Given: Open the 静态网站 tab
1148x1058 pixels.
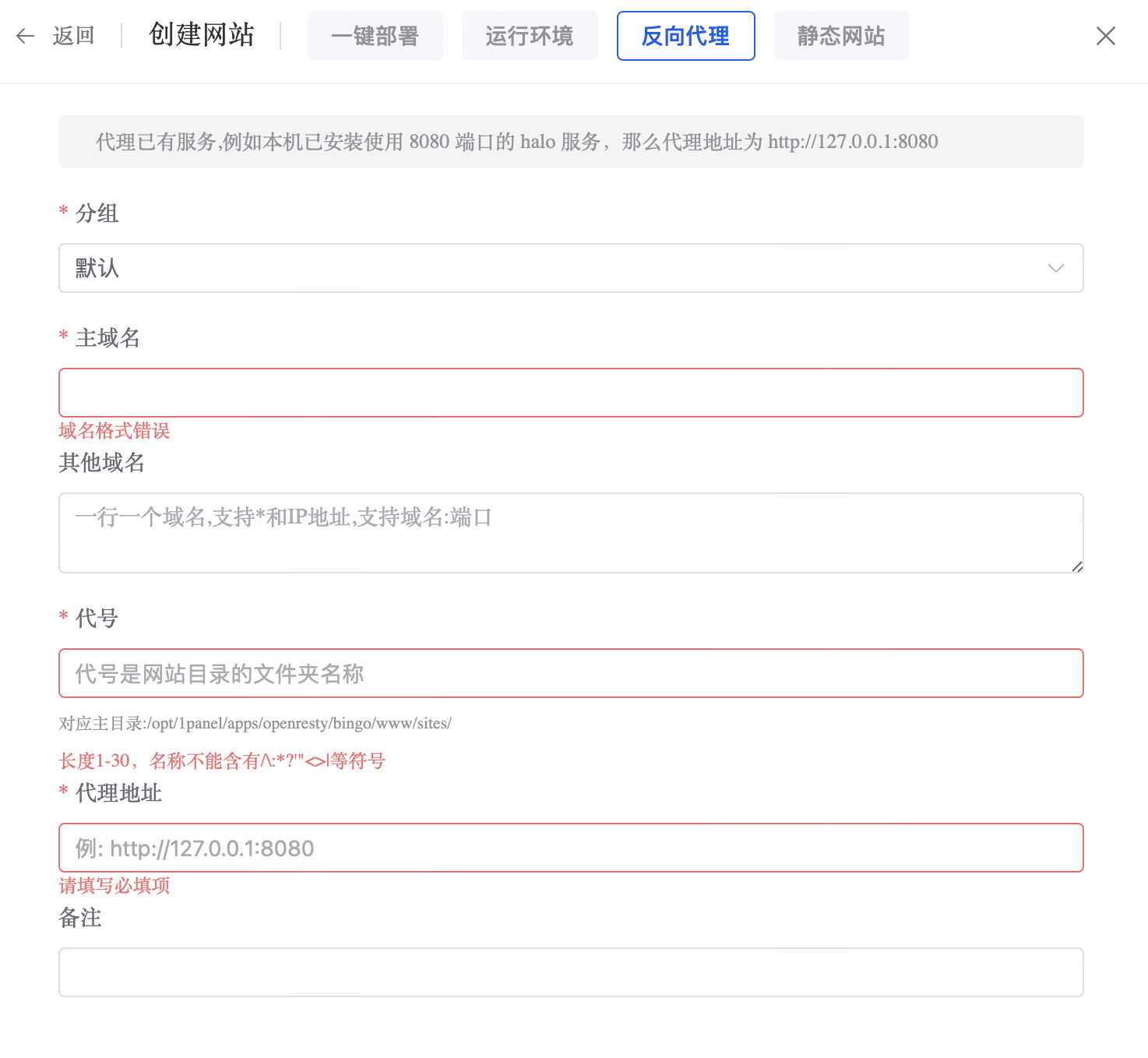Looking at the screenshot, I should (841, 36).
